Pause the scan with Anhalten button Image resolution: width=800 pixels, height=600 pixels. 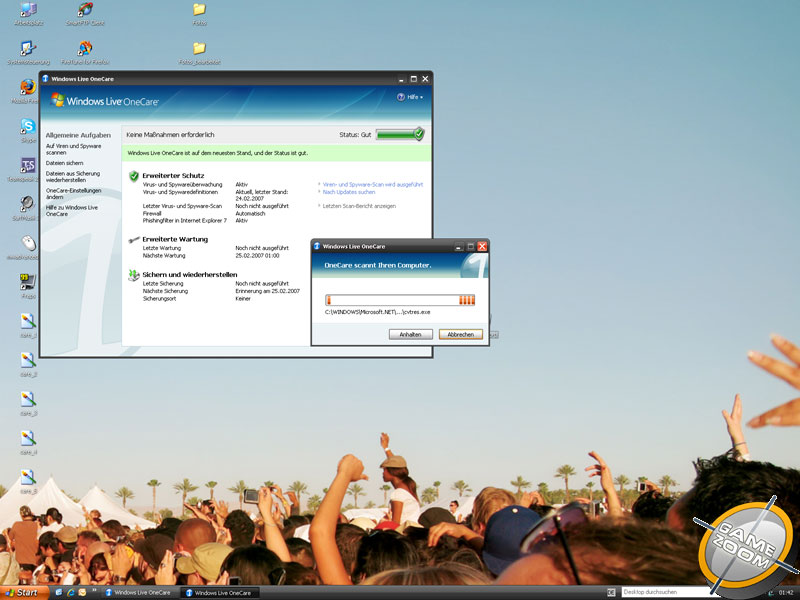pos(410,334)
